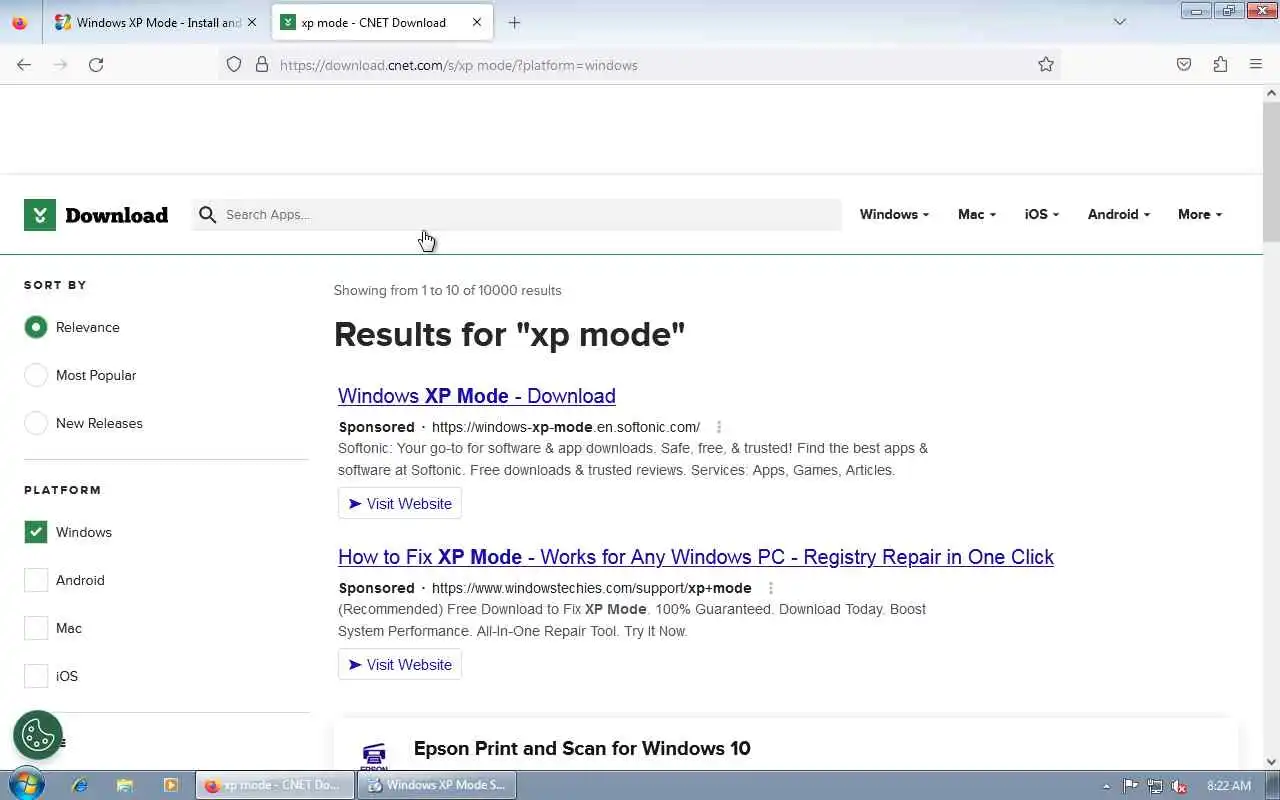Go back to the previous page
The width and height of the screenshot is (1280, 800).
[x=24, y=65]
